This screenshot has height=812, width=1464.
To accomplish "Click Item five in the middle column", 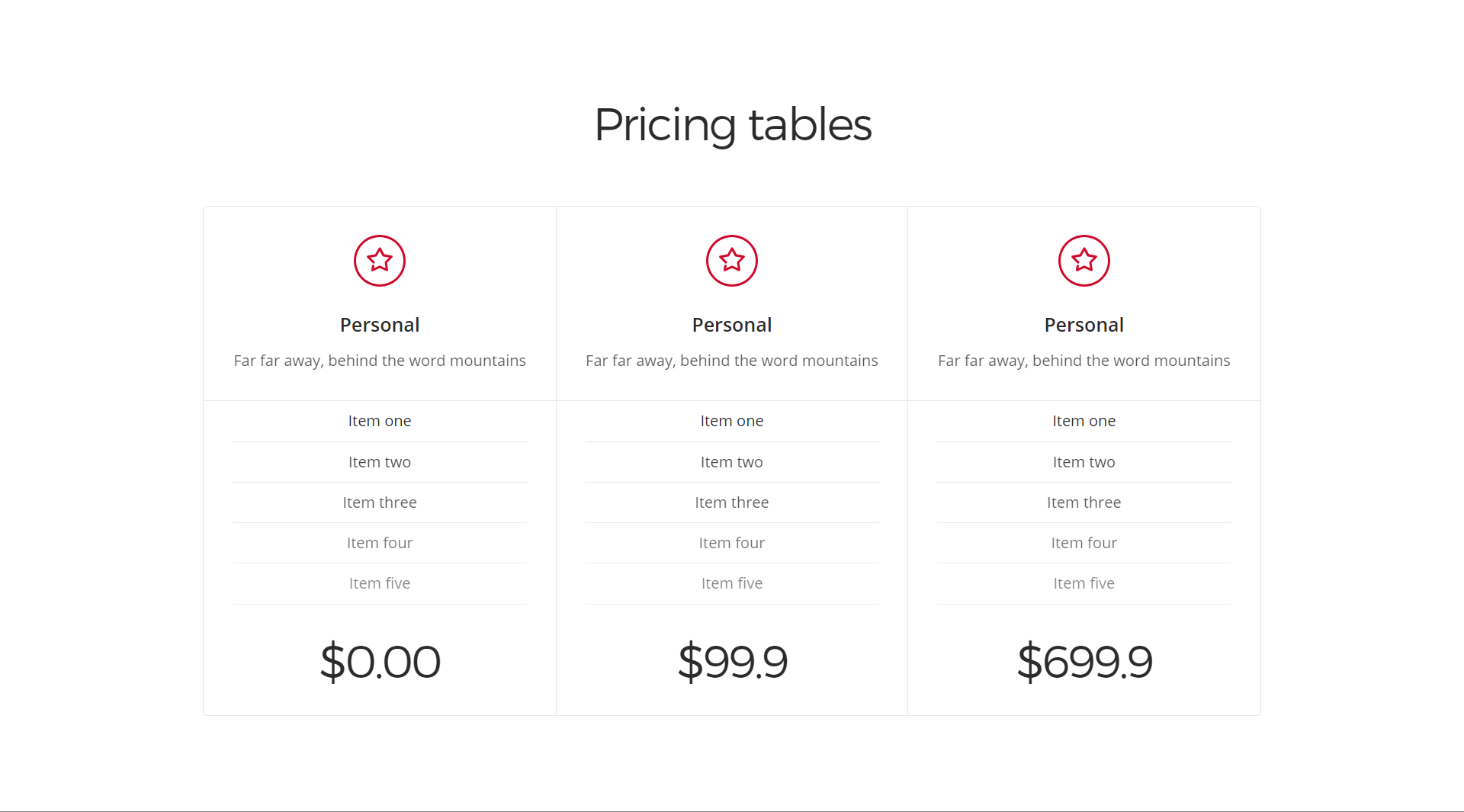I will [x=732, y=583].
